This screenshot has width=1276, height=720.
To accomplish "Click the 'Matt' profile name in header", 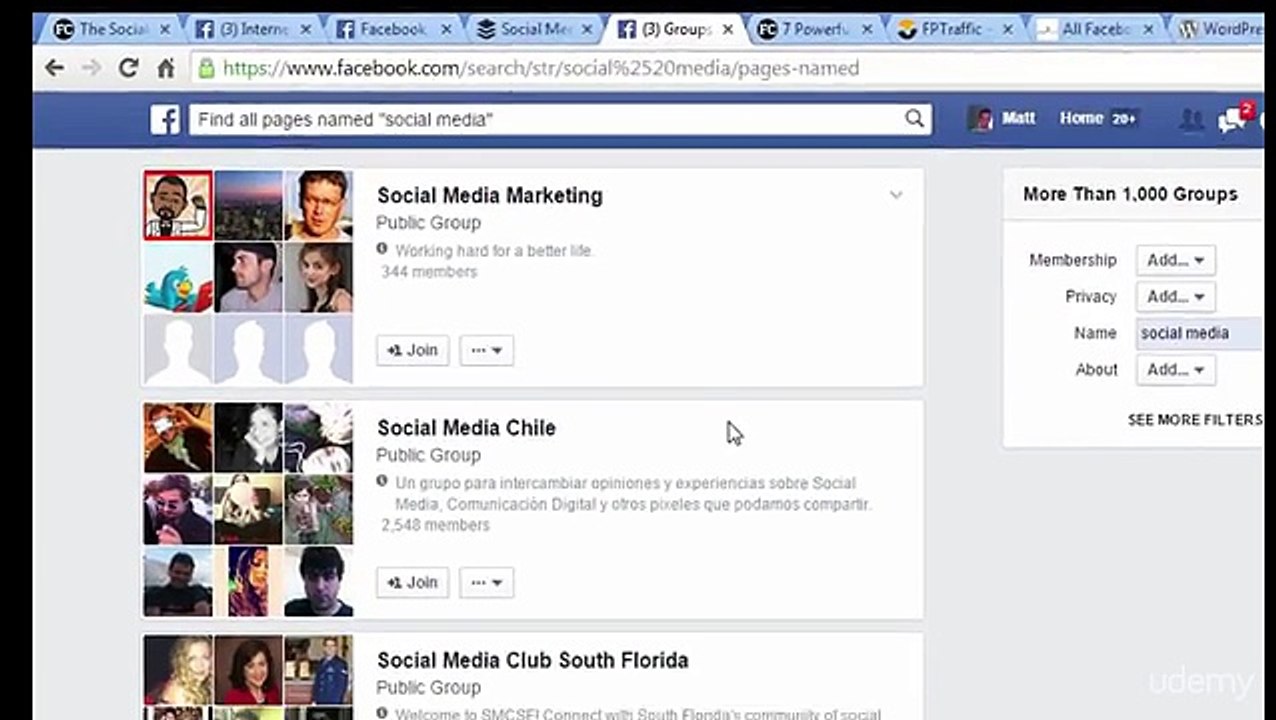I will click(1018, 118).
